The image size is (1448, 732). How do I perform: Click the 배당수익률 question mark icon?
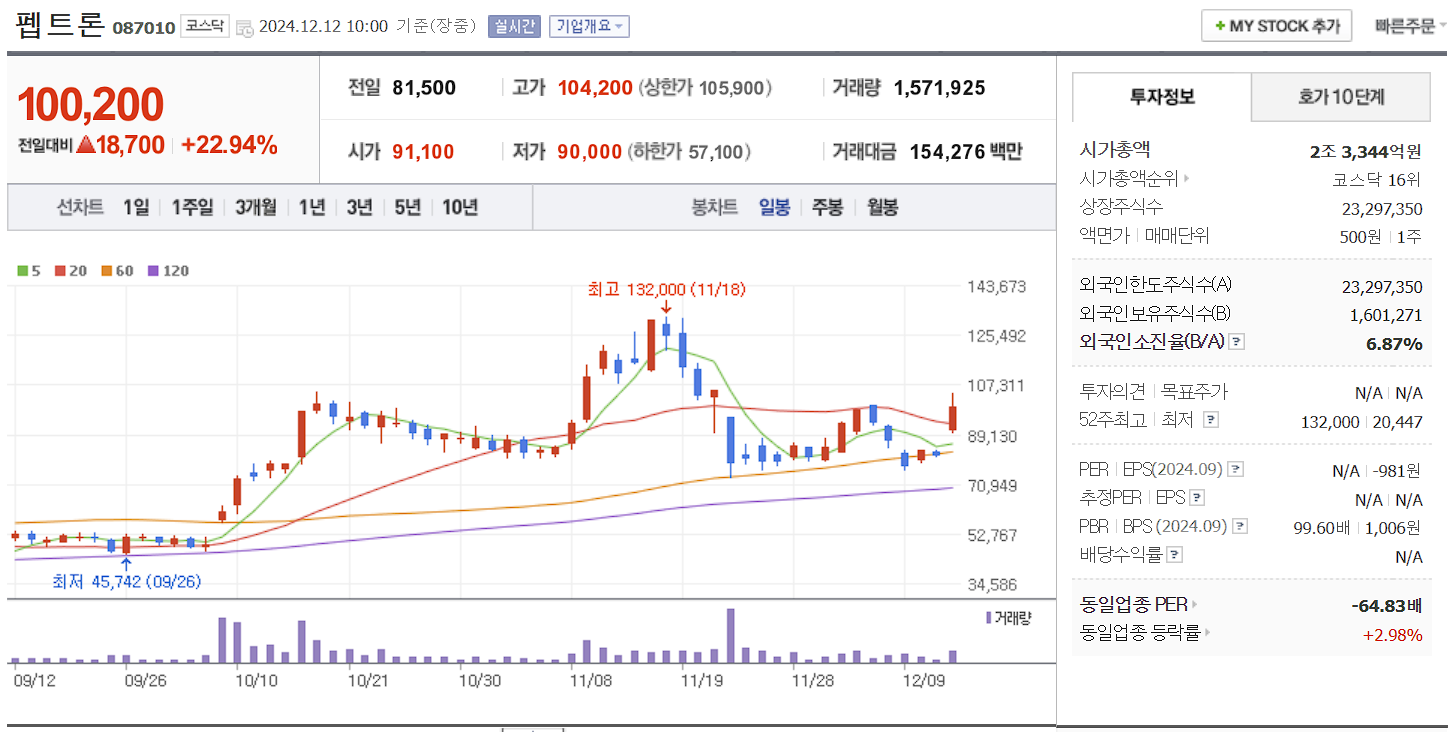click(1176, 556)
